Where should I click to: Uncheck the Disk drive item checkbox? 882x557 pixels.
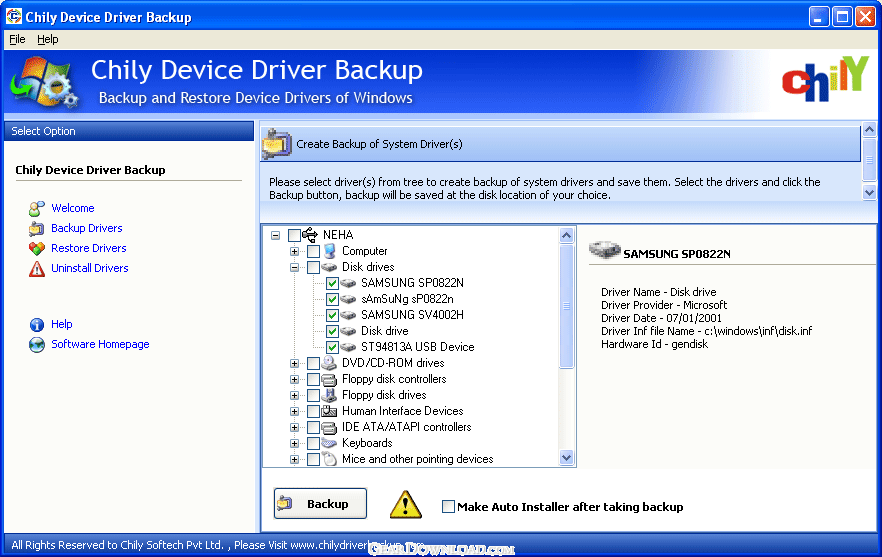pos(332,331)
